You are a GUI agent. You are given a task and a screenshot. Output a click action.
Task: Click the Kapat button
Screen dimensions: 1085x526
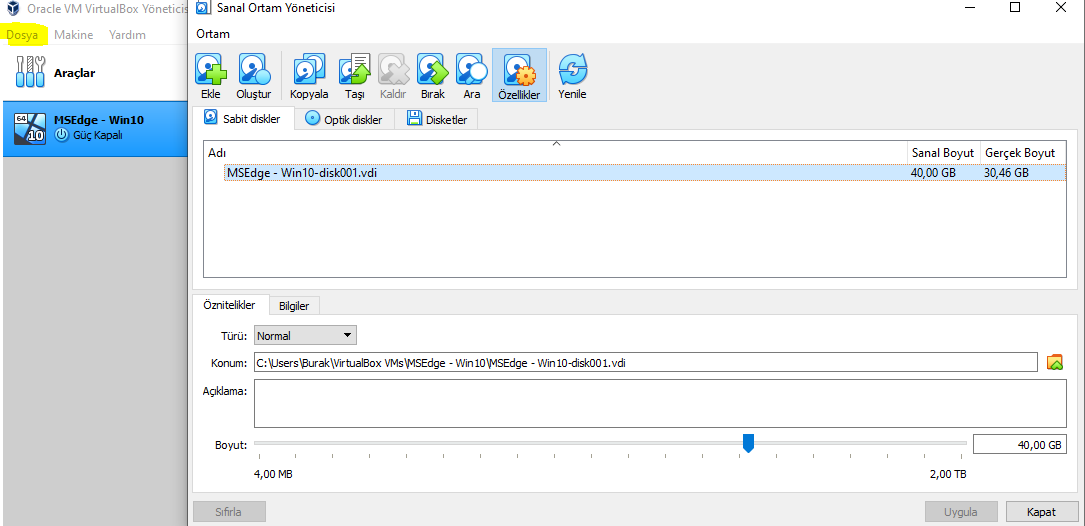[x=1041, y=512]
